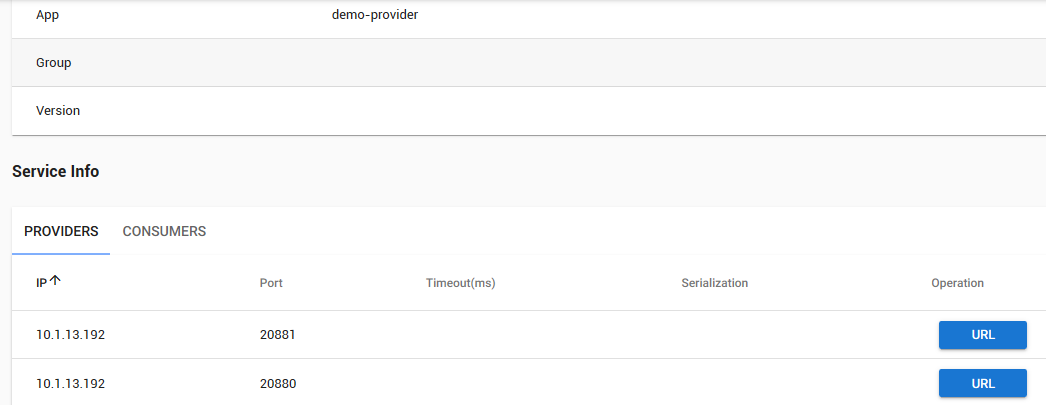This screenshot has width=1046, height=405.
Task: Click the Timeout(ms) column header
Action: [460, 283]
